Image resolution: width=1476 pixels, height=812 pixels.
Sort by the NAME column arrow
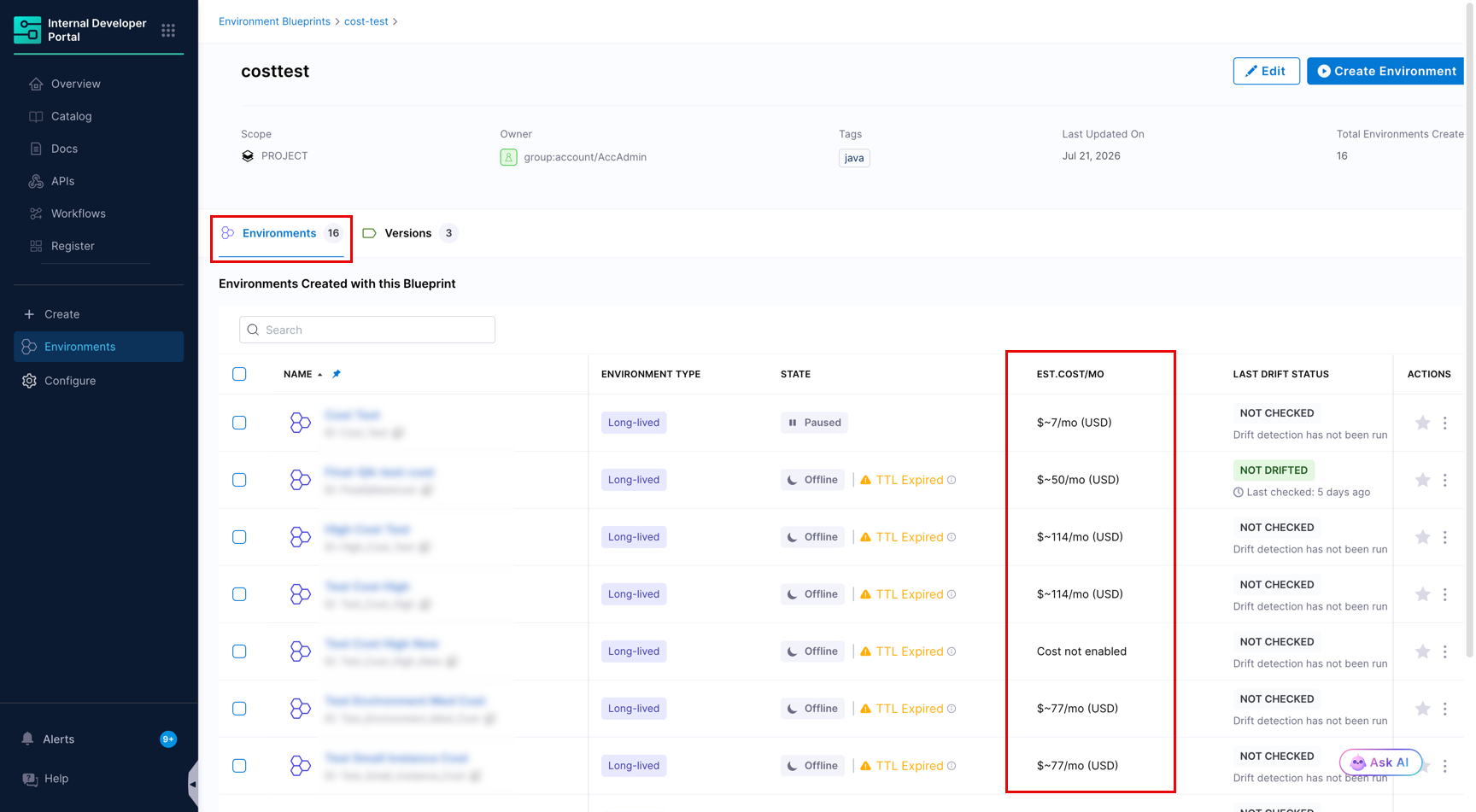(x=320, y=374)
